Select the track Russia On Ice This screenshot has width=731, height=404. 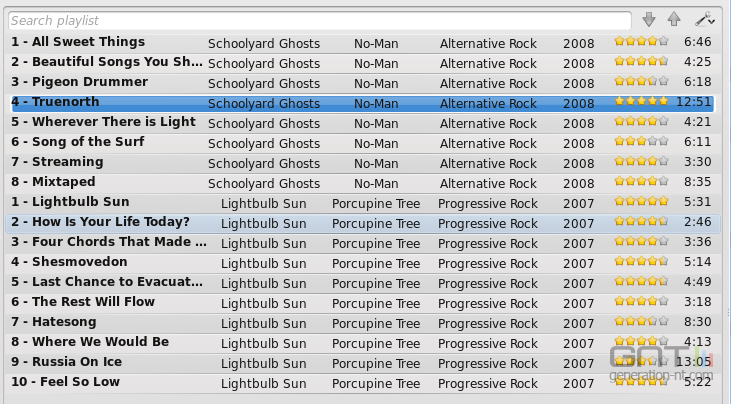360,363
